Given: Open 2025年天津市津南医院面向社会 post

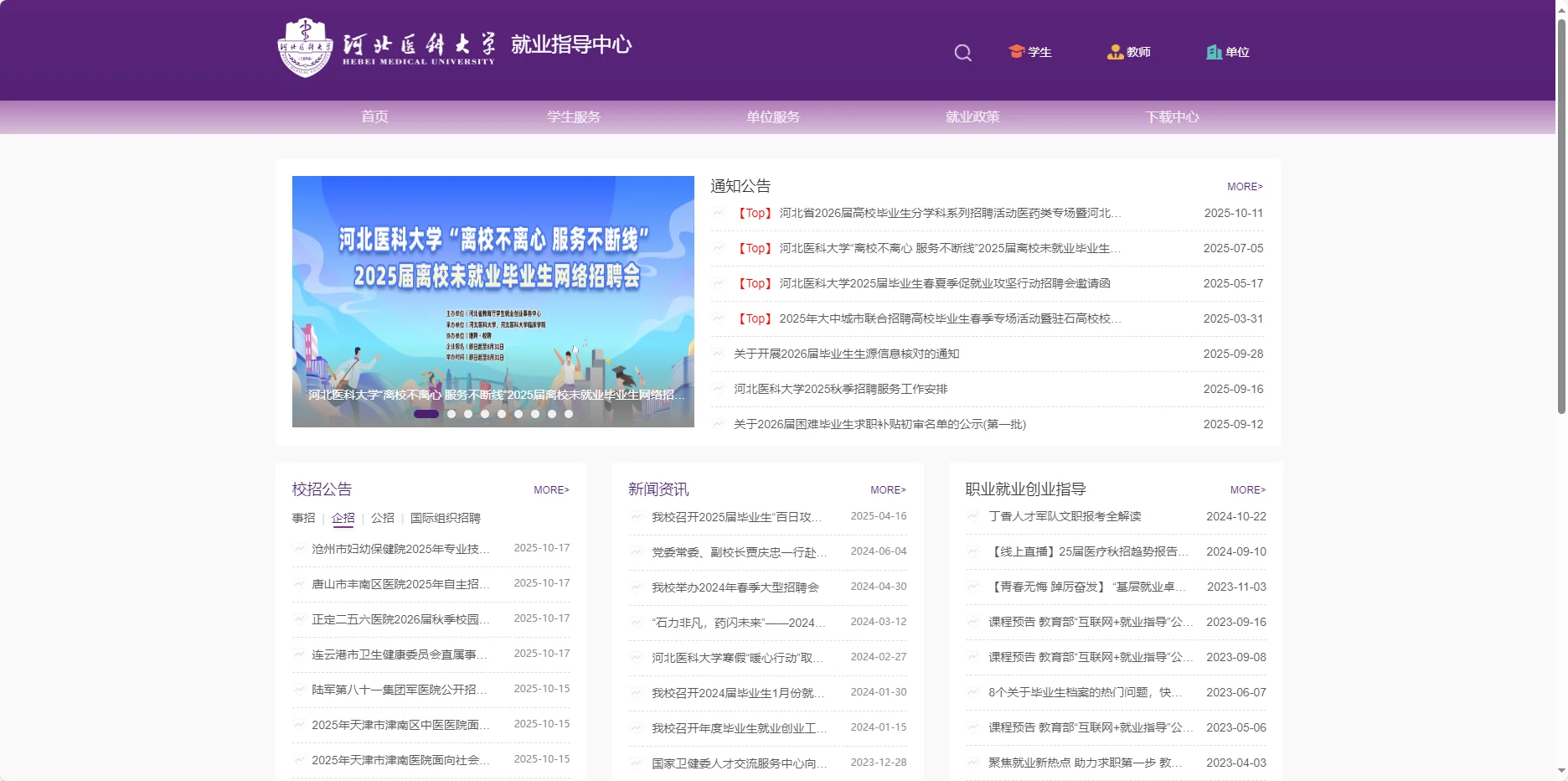Looking at the screenshot, I should (400, 760).
